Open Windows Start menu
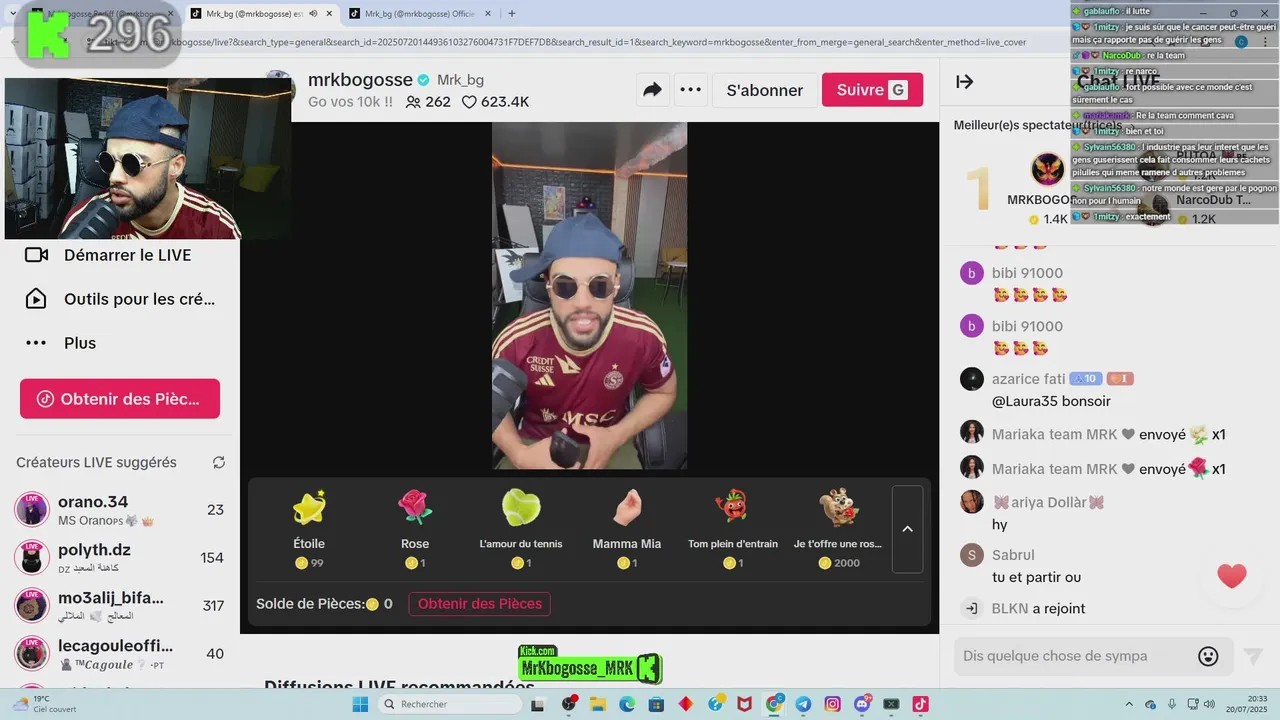1280x720 pixels. [360, 704]
